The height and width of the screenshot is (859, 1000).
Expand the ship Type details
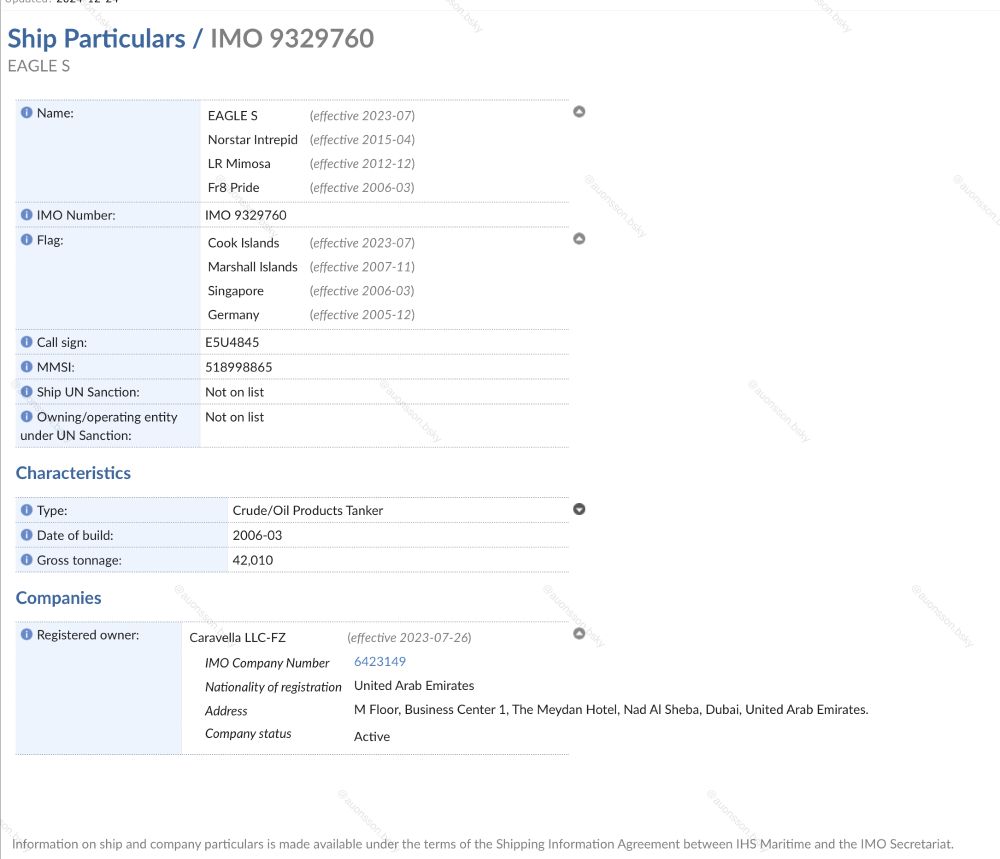pyautogui.click(x=579, y=509)
